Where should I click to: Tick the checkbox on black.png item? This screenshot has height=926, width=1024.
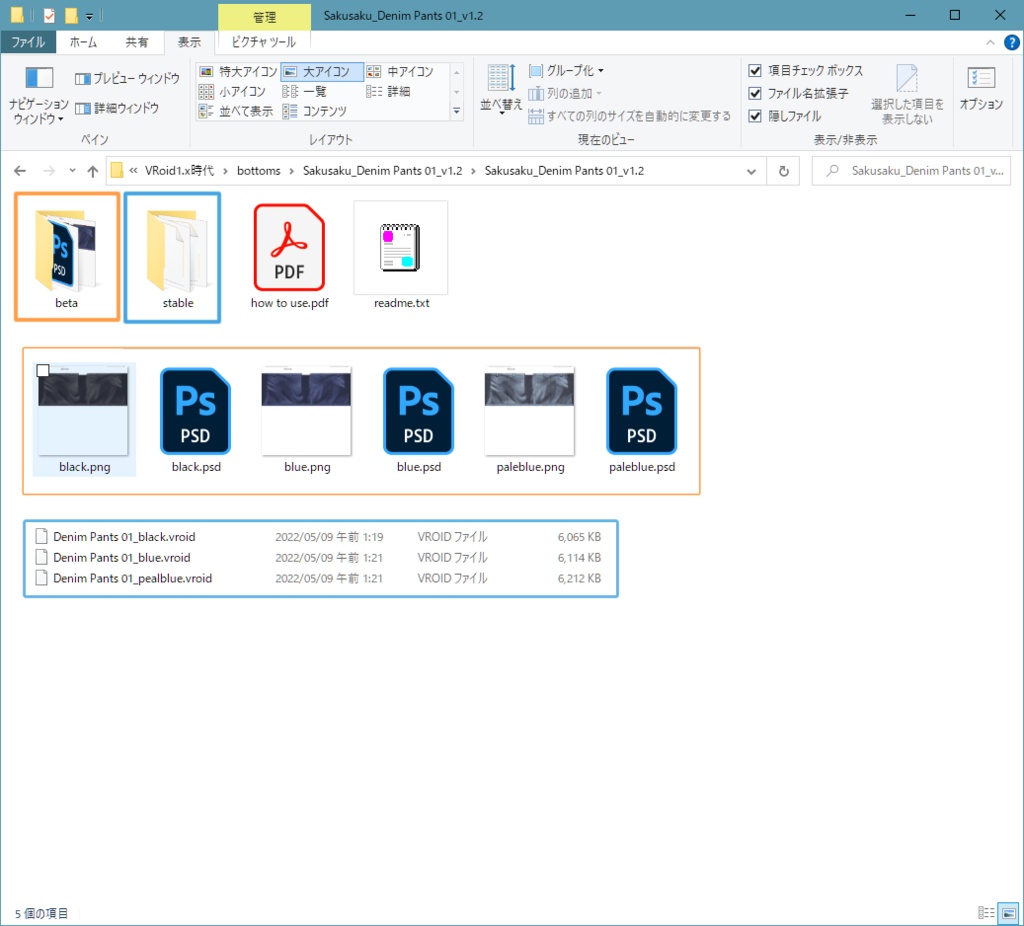[x=43, y=371]
